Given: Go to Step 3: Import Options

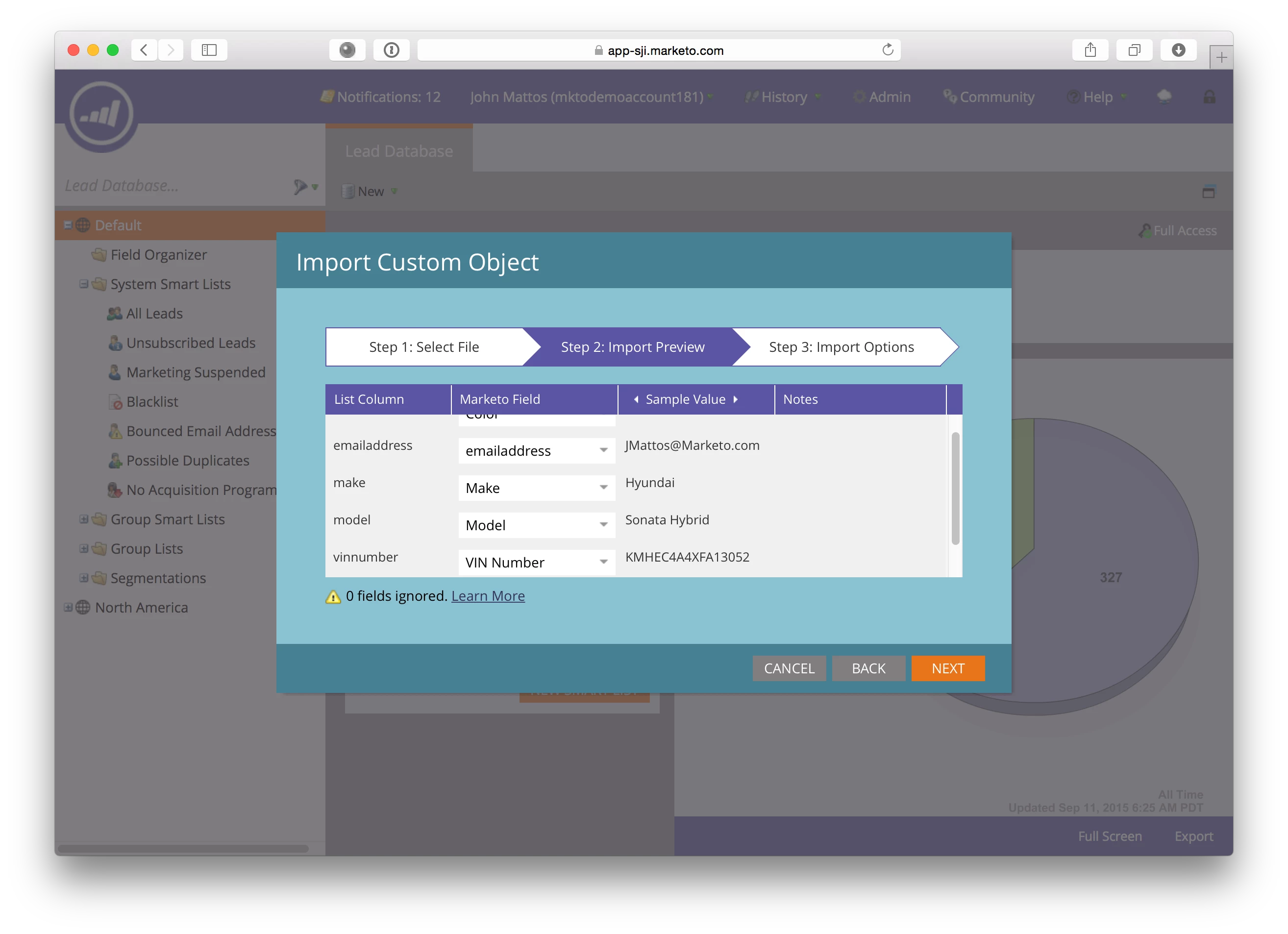Looking at the screenshot, I should [x=841, y=347].
